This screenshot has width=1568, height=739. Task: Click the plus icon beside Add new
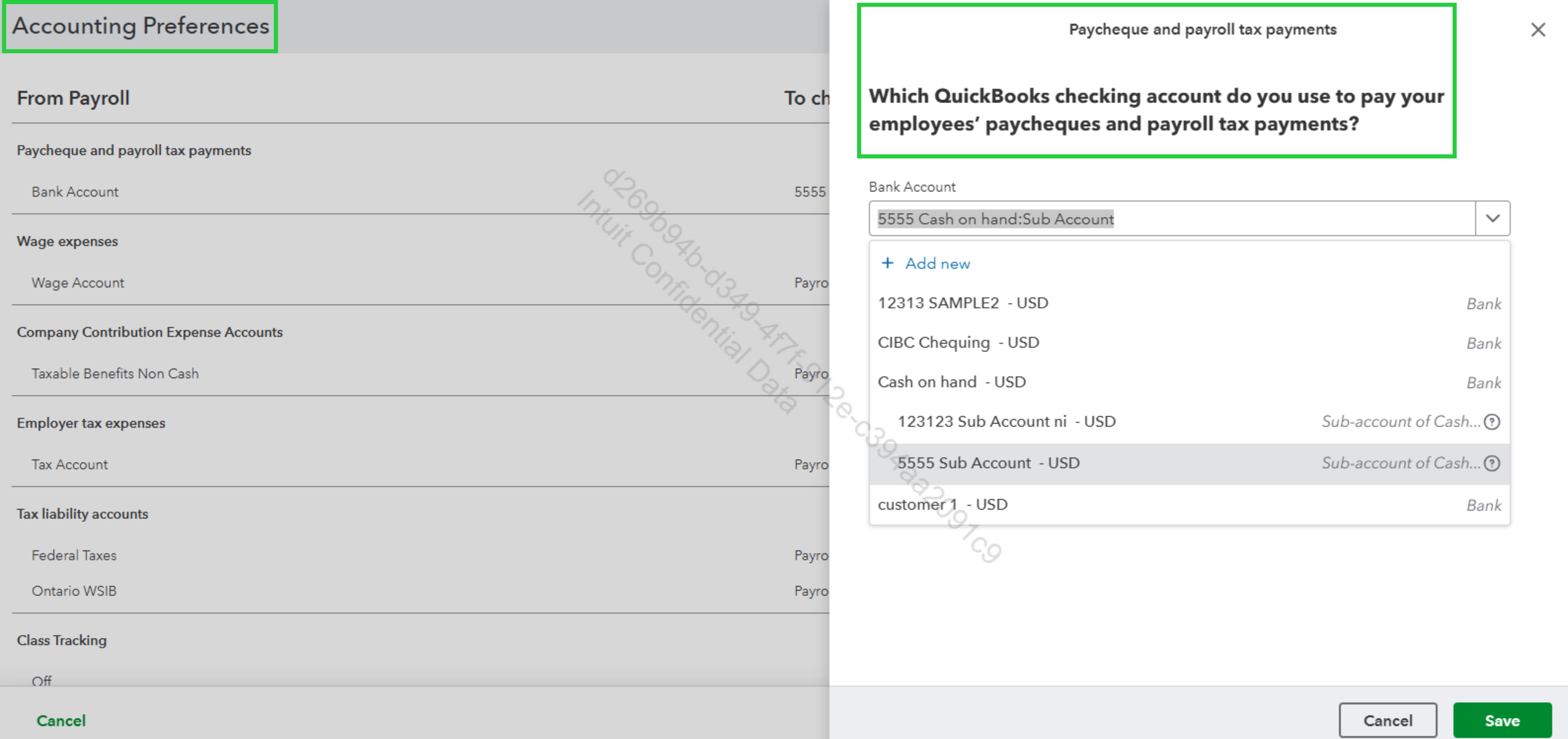(x=887, y=263)
